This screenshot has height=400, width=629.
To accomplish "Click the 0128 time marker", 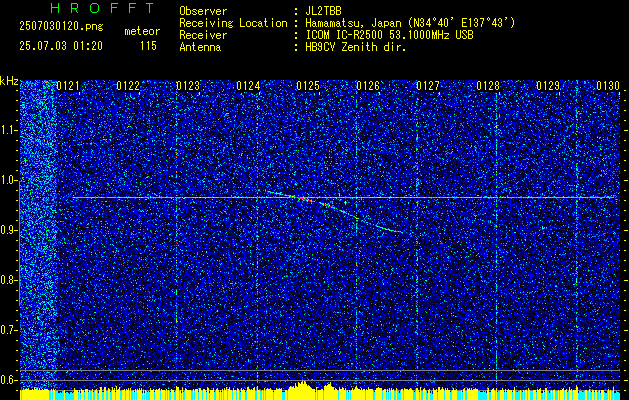I will pyautogui.click(x=488, y=86).
